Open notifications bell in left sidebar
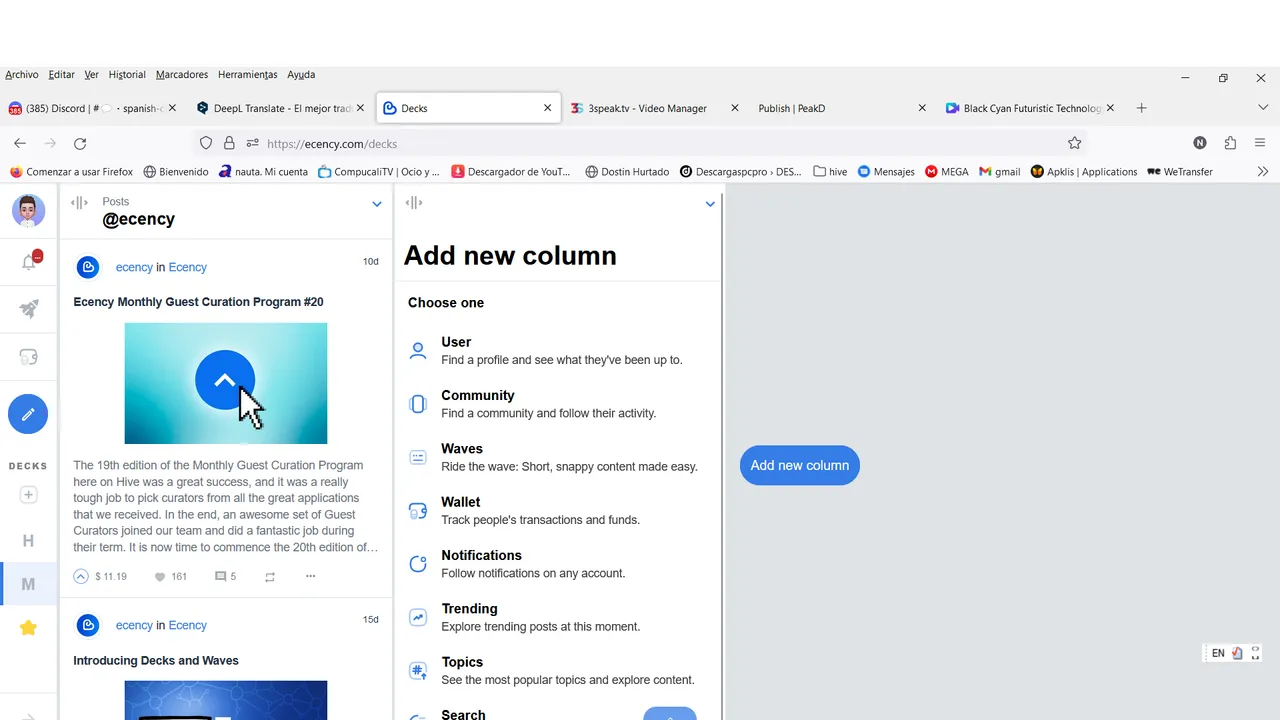 coord(29,262)
